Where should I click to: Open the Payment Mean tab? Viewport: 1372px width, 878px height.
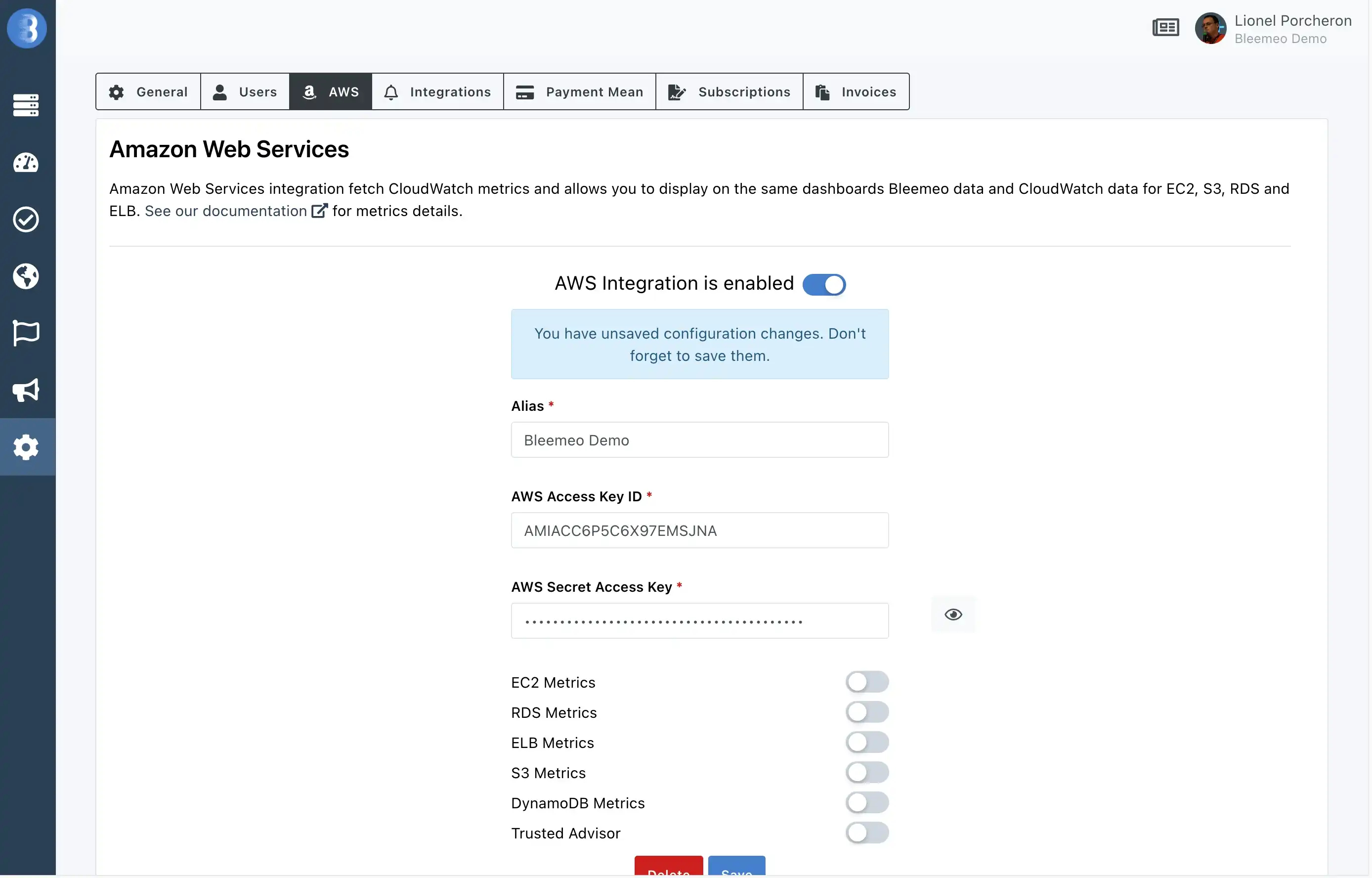pos(580,92)
